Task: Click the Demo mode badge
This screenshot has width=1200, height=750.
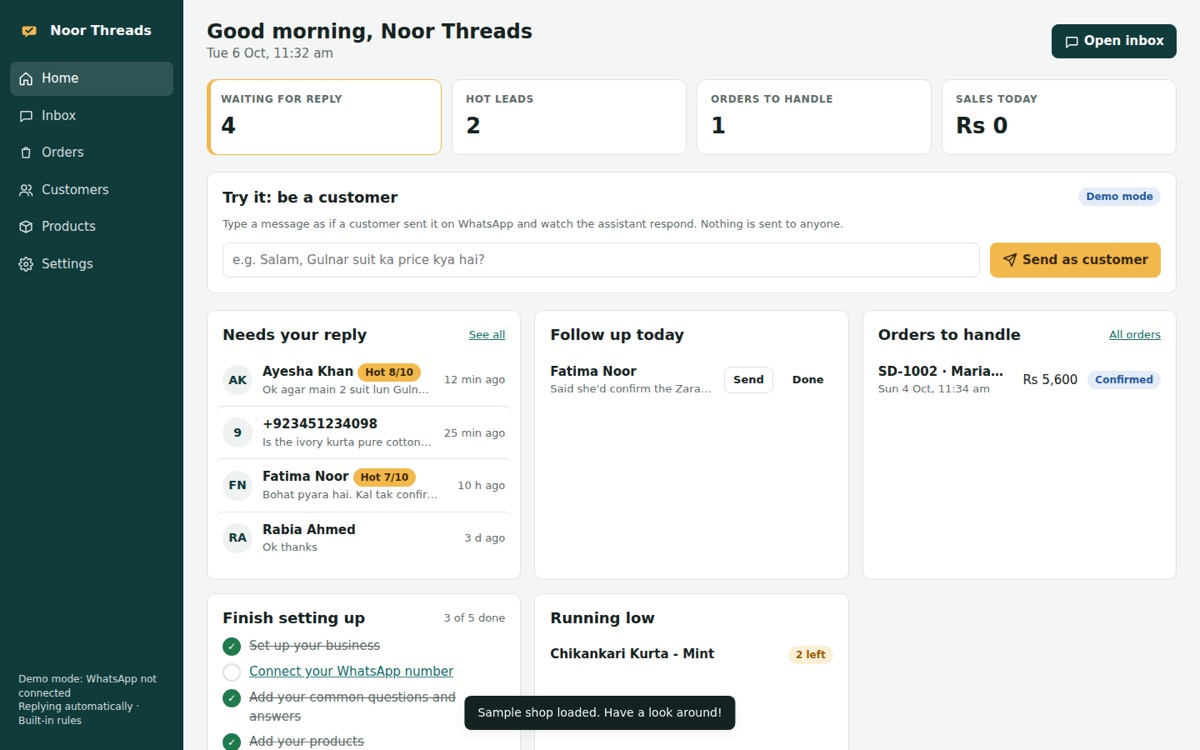Action: tap(1119, 197)
